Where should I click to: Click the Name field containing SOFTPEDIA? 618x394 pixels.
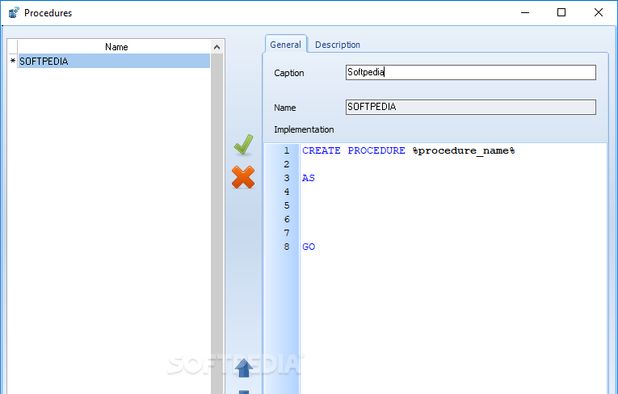click(x=471, y=107)
